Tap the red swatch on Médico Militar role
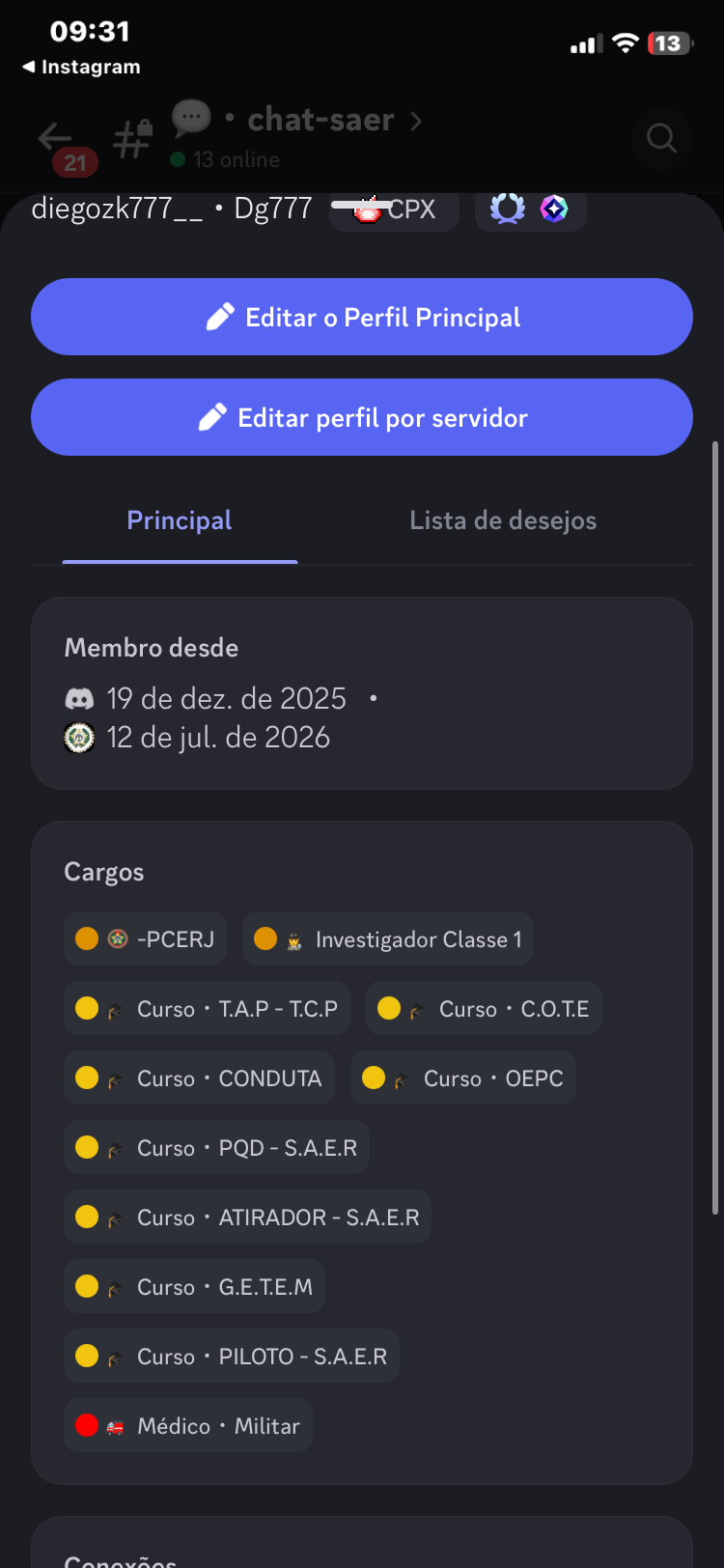724x1568 pixels. pos(87,1425)
